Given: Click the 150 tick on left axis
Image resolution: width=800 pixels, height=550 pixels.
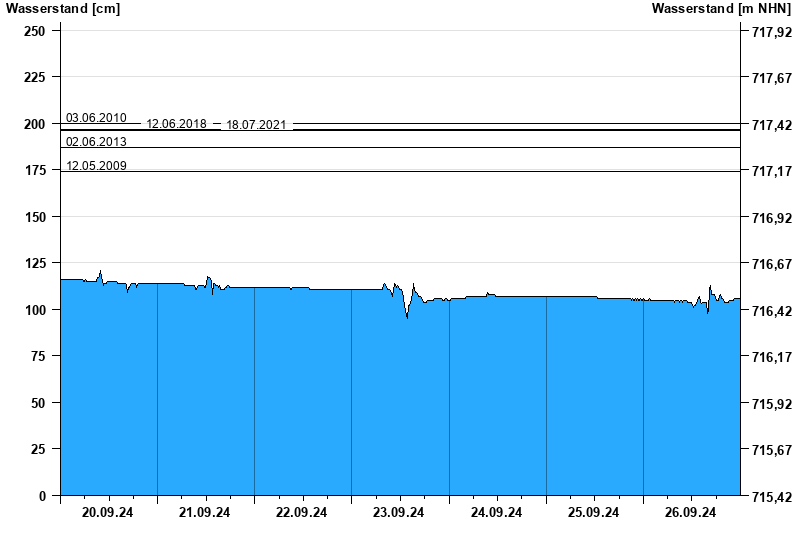Looking at the screenshot, I should (35, 217).
